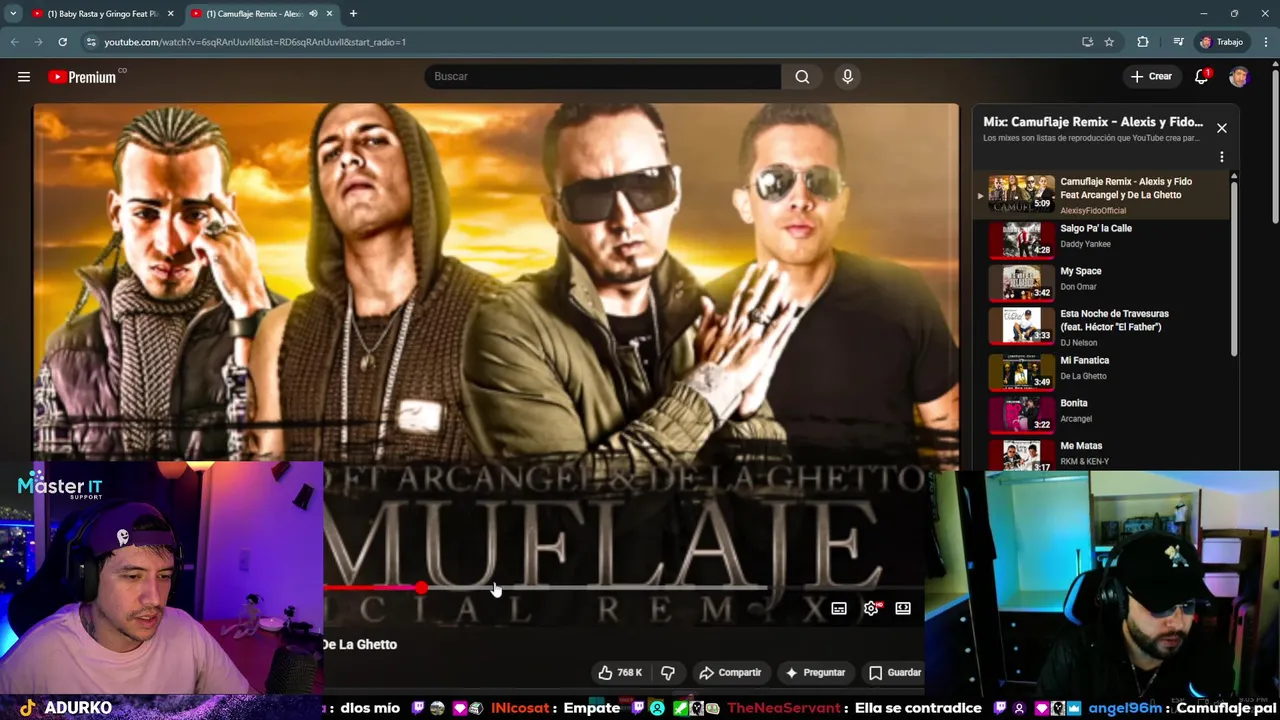
Task: Play Salgo Pa' la Calle by Daddy Yankee
Action: [x=1101, y=239]
